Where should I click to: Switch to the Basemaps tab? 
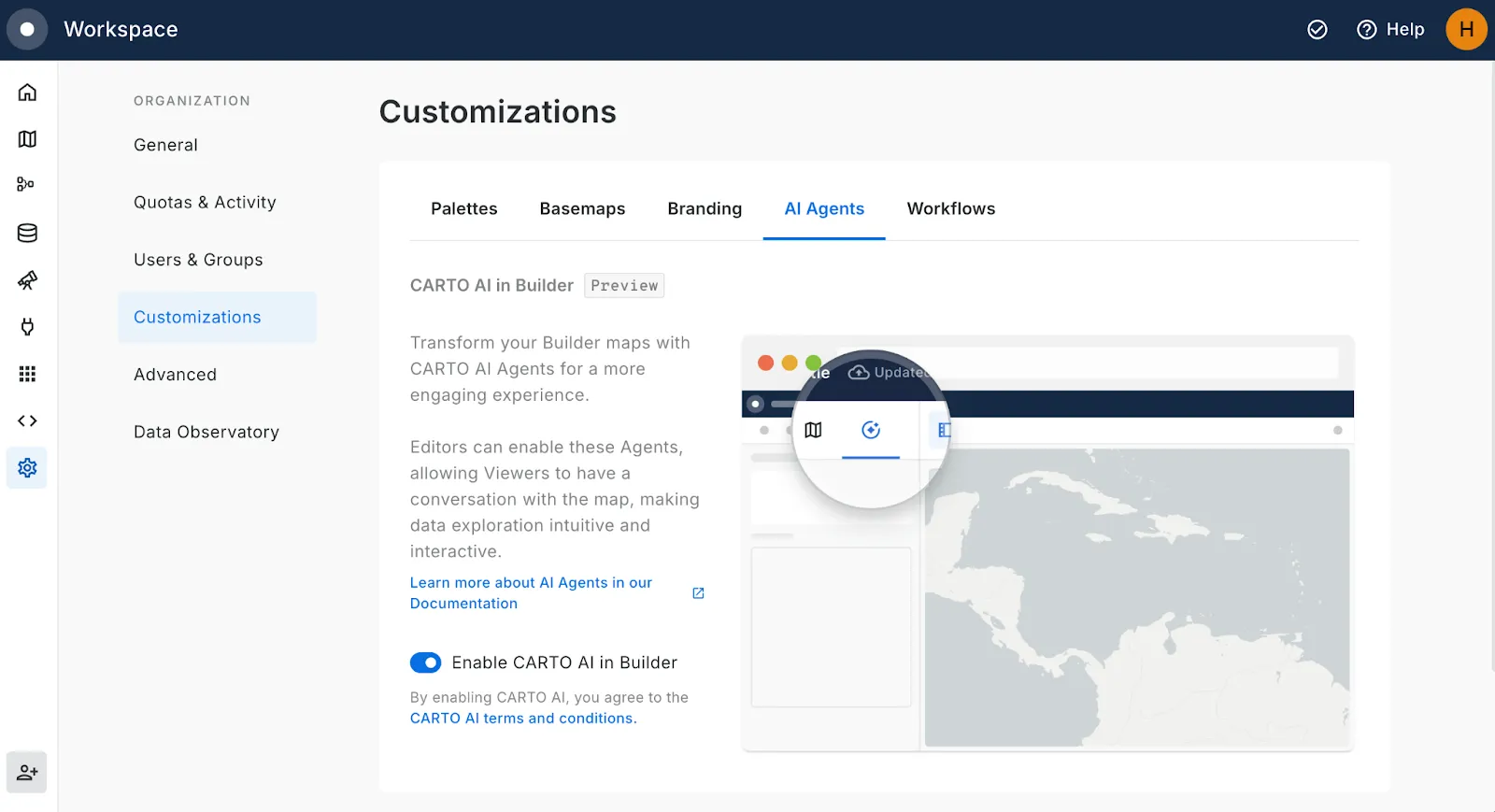[x=582, y=208]
